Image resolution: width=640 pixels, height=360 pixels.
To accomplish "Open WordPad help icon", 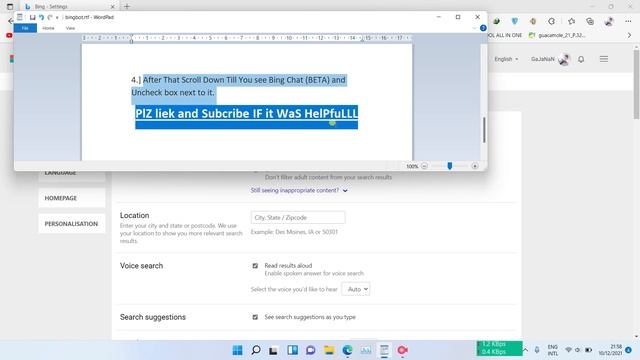I will pyautogui.click(x=483, y=28).
